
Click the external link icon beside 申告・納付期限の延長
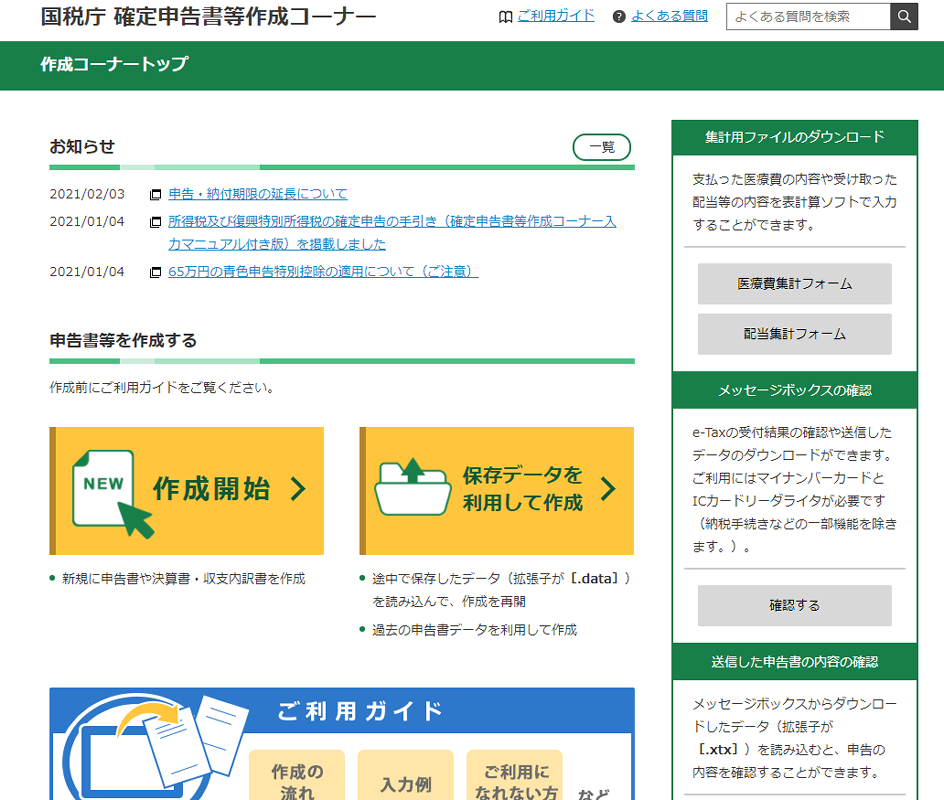[x=156, y=195]
